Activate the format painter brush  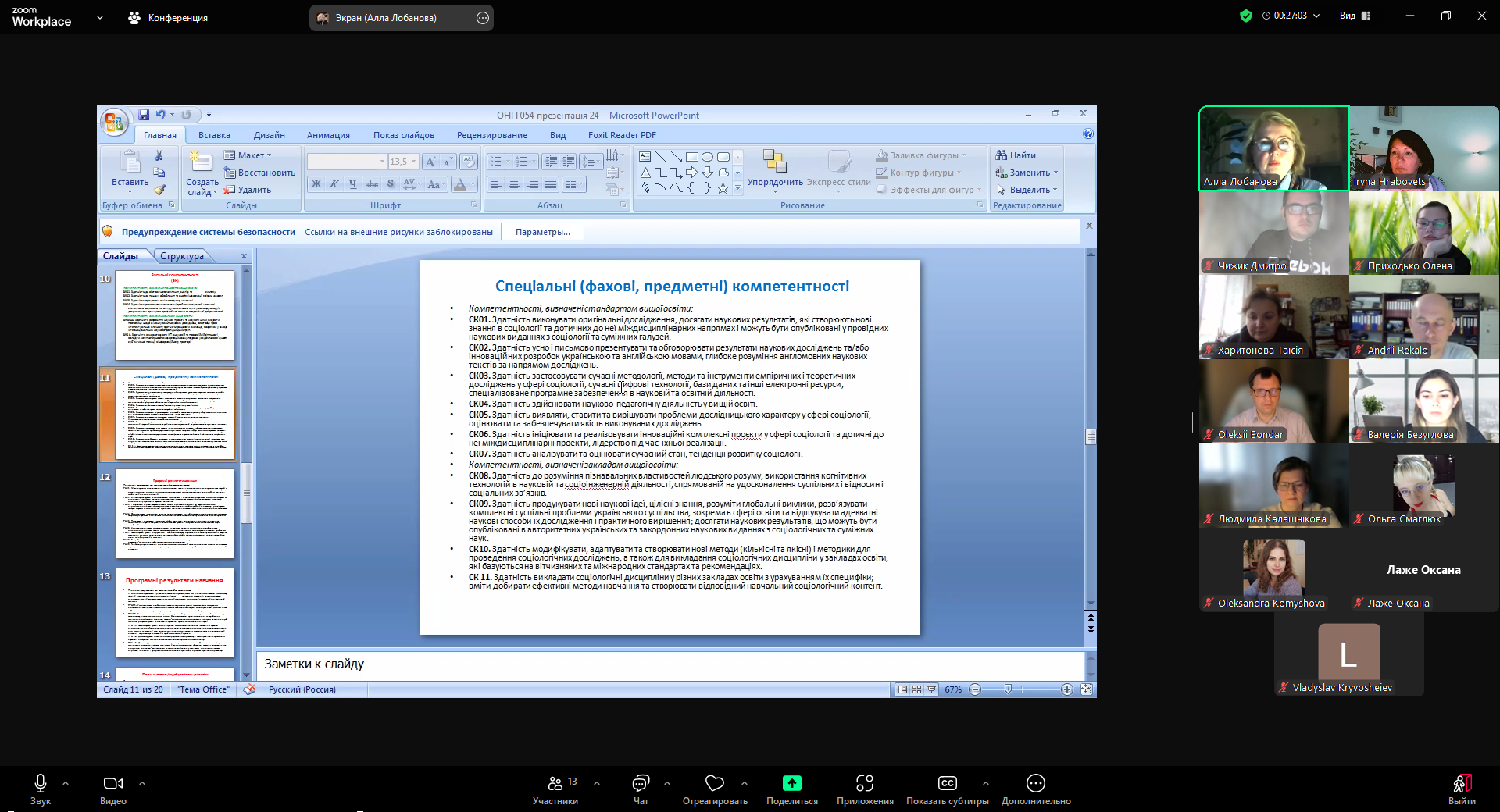[x=159, y=190]
